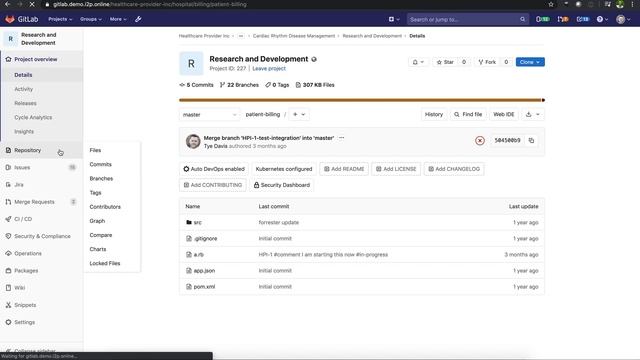Open the 5 Commits link
This screenshot has height=360, width=640.
(196, 85)
